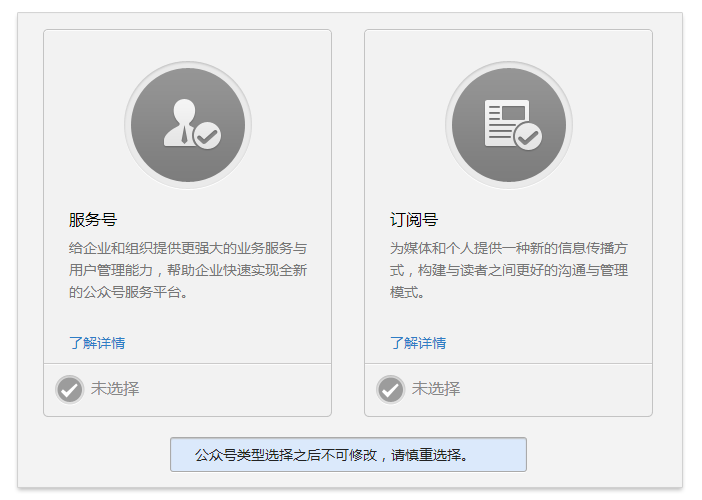Click 服务号 description starting 给企业和组织

pos(188,270)
